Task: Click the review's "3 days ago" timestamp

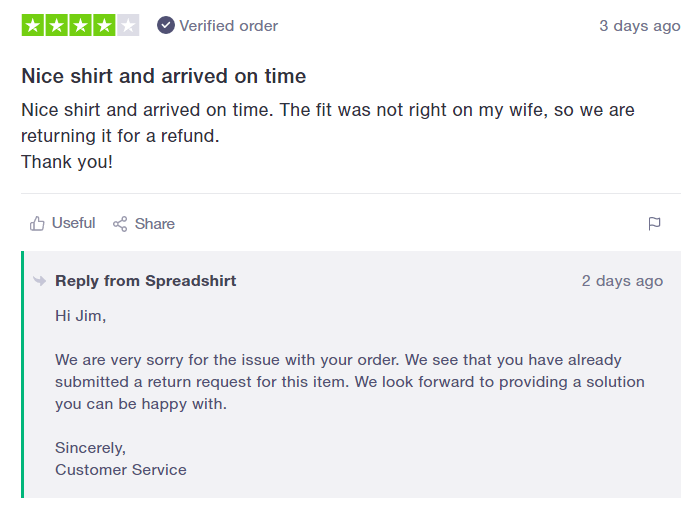Action: pos(639,26)
